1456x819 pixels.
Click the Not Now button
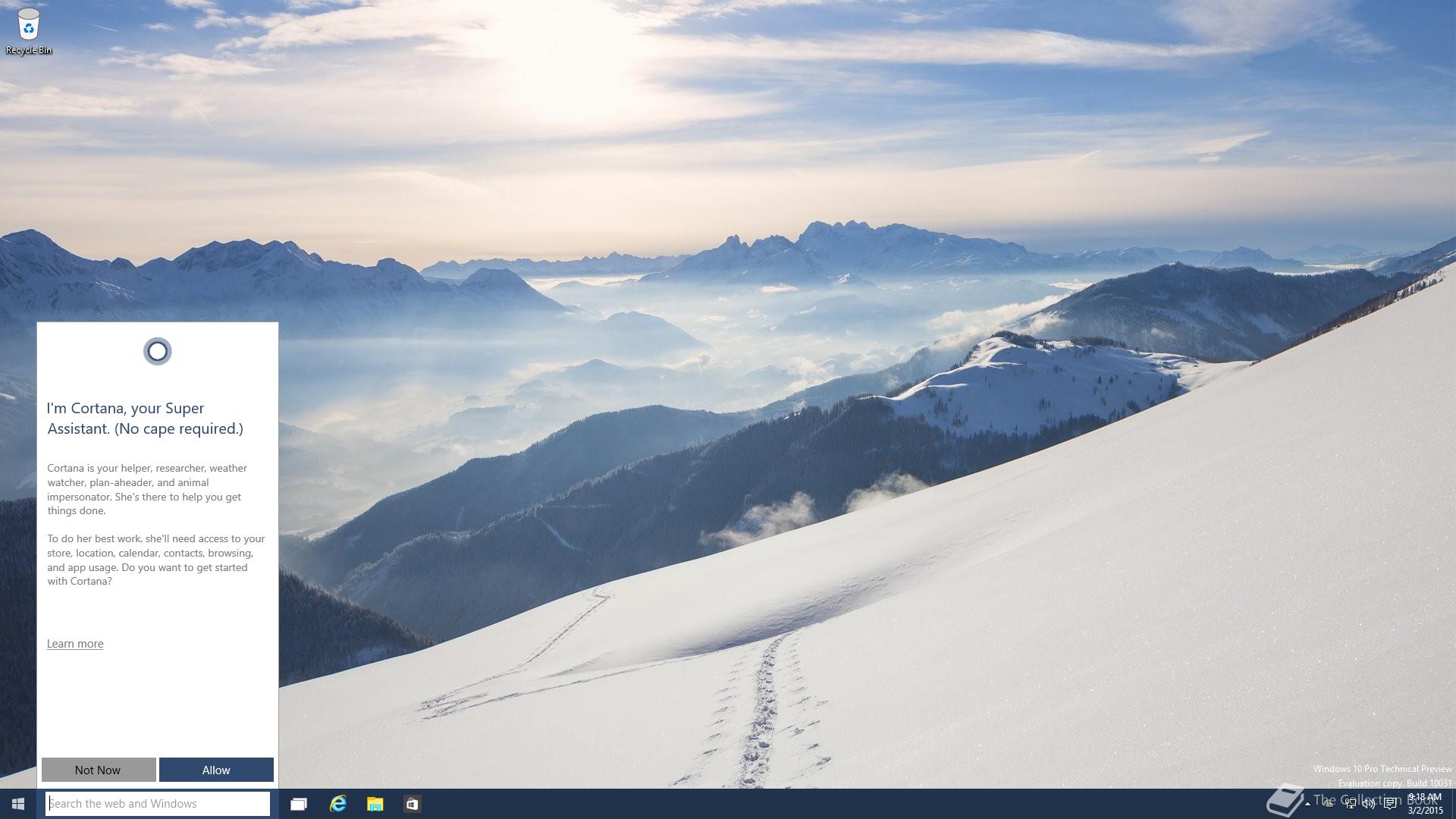[x=99, y=770]
